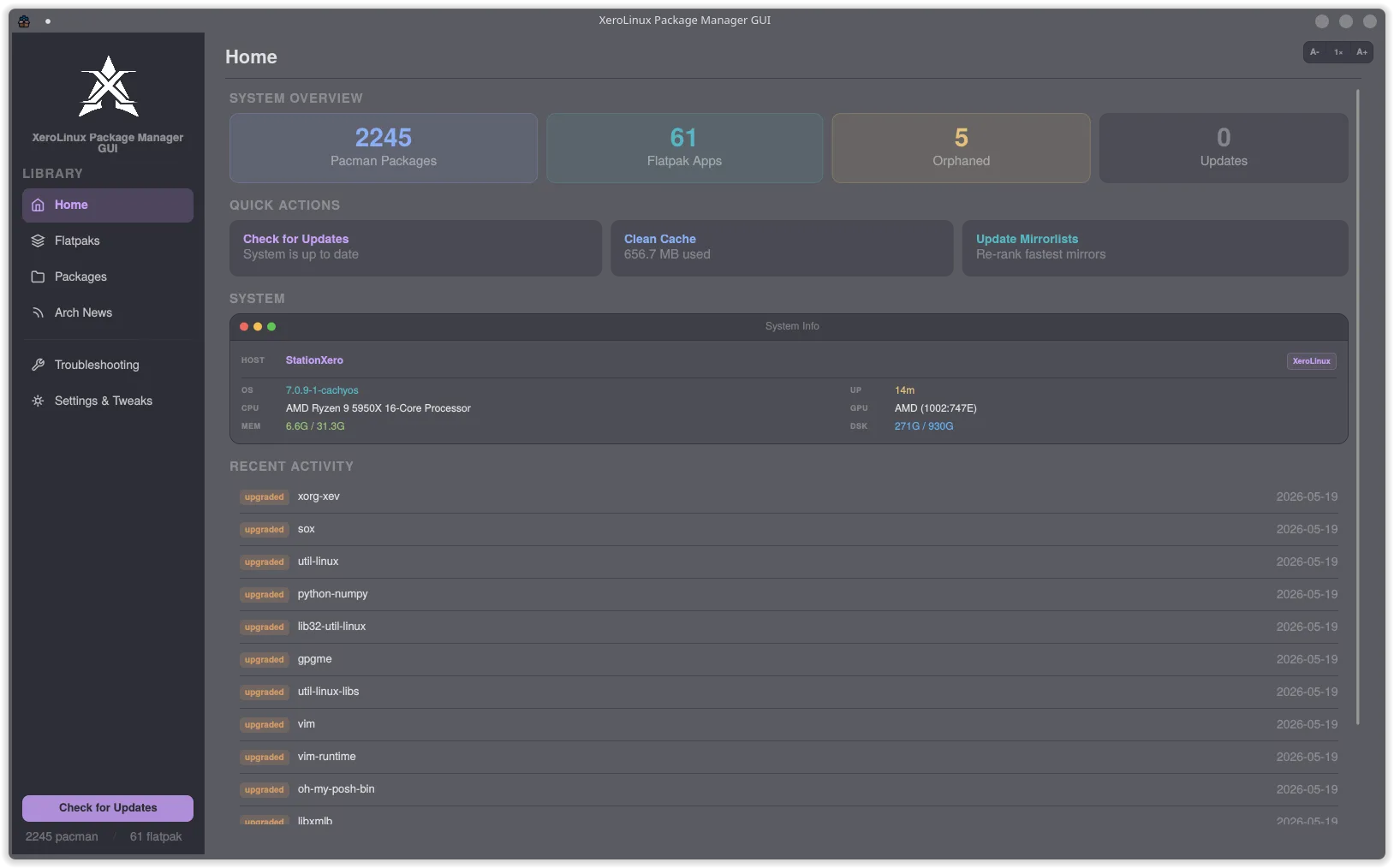This screenshot has width=1394, height=868.
Task: Click upgraded badge next to gpgme
Action: click(264, 660)
